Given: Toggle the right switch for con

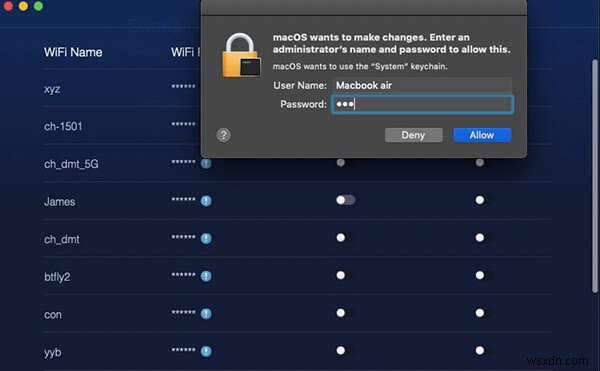Looking at the screenshot, I should (484, 313).
